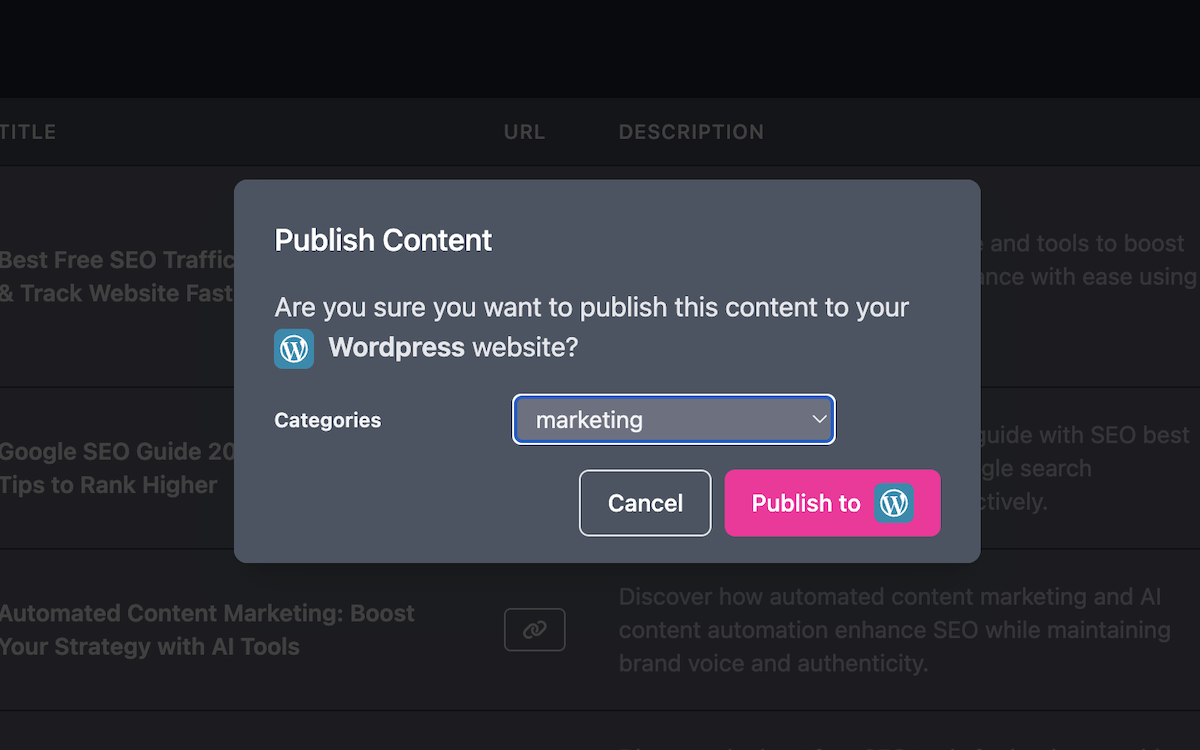Viewport: 1200px width, 750px height.
Task: Sort by the TITLE column header
Action: click(x=28, y=132)
